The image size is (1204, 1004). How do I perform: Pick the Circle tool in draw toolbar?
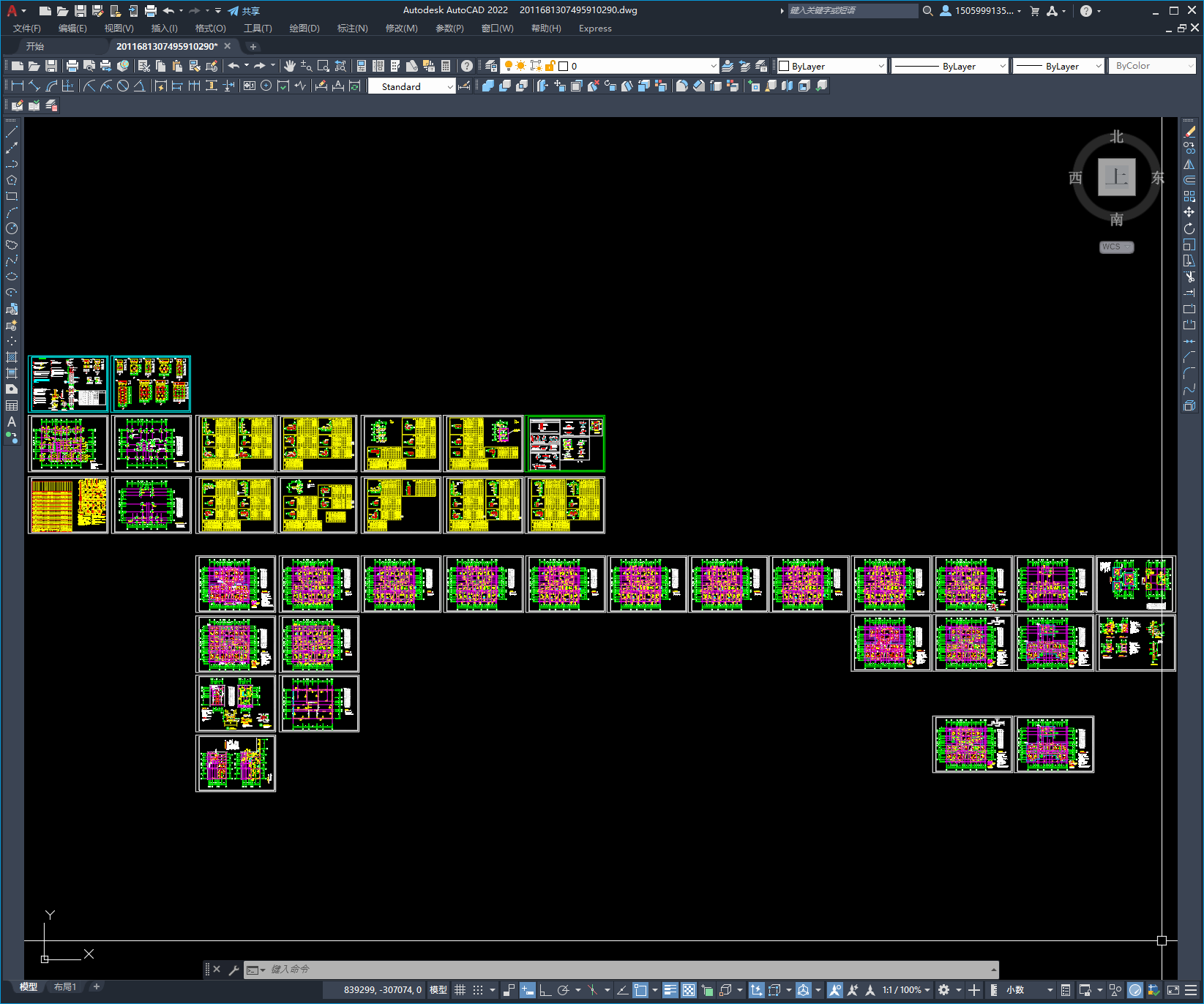click(x=12, y=228)
